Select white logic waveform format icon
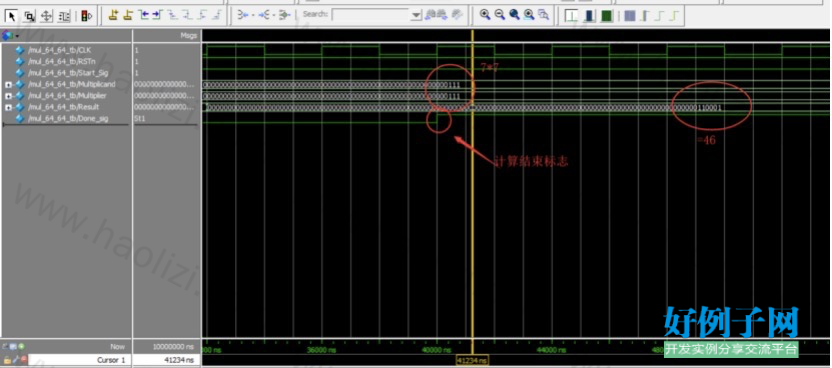 coord(571,16)
